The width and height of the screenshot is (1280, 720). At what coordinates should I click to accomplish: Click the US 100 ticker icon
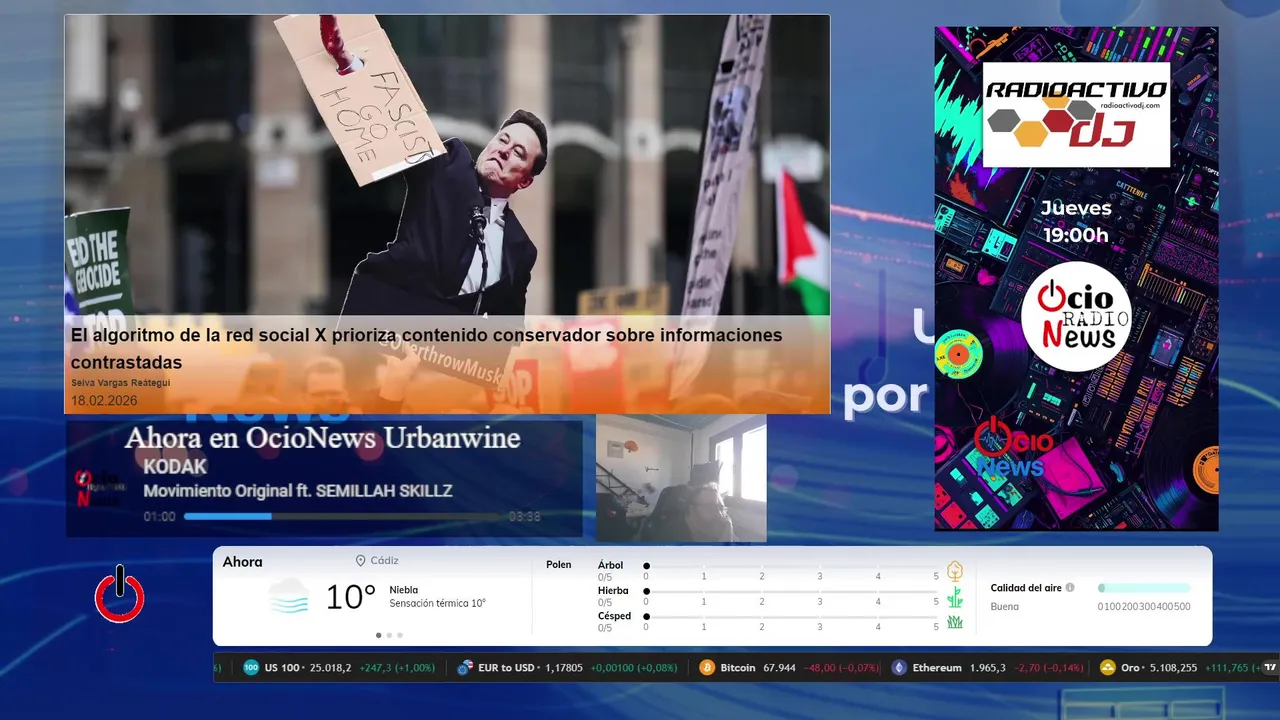251,668
